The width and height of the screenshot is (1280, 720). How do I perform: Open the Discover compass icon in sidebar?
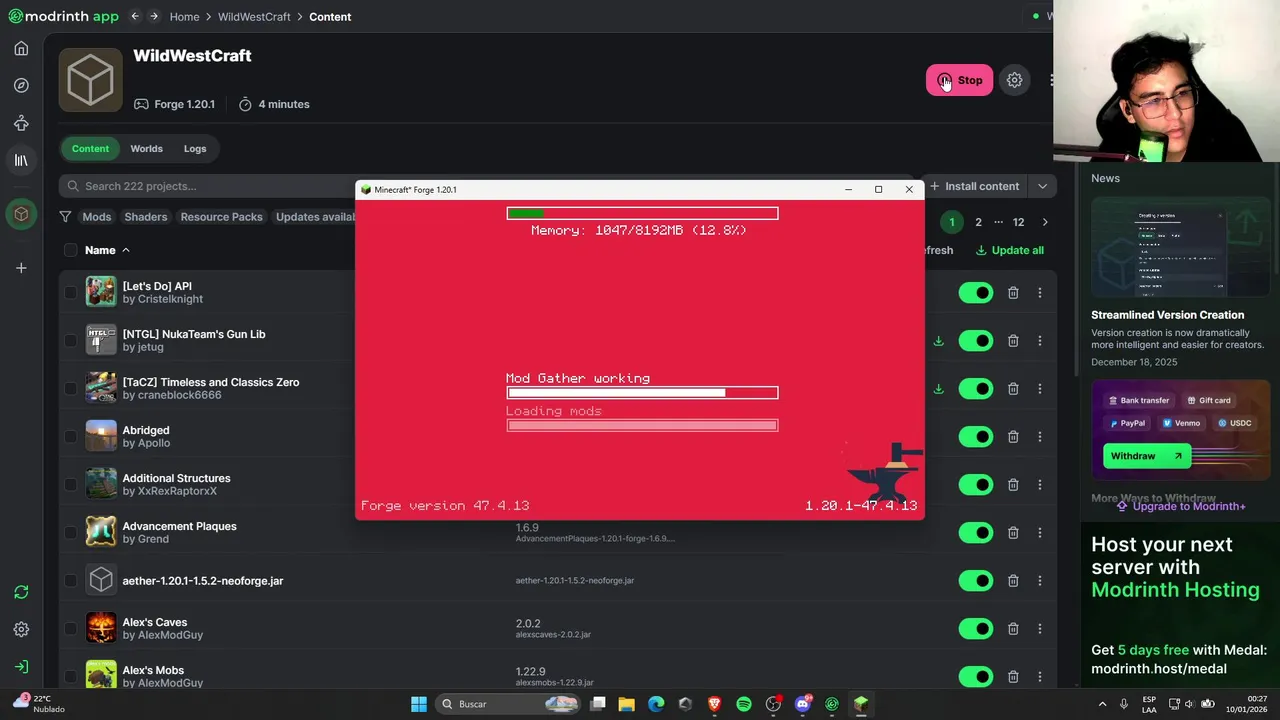point(21,86)
